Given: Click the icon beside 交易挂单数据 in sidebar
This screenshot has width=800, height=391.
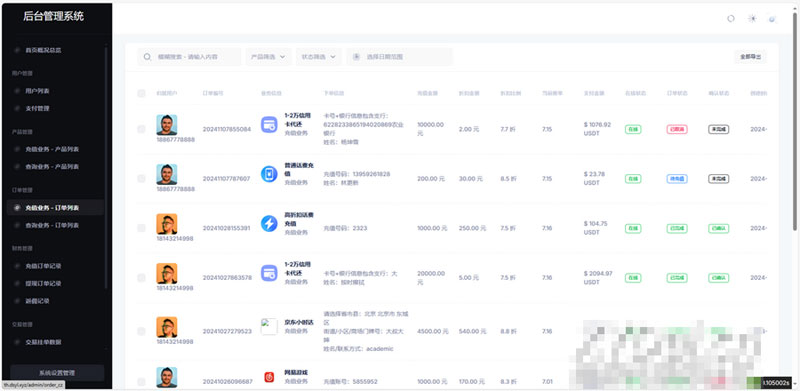Looking at the screenshot, I should (17, 342).
